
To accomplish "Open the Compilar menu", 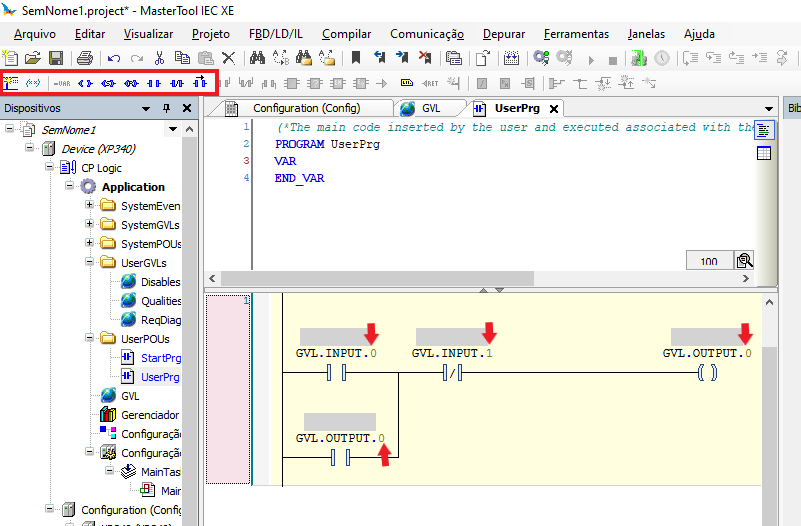I will pos(346,34).
